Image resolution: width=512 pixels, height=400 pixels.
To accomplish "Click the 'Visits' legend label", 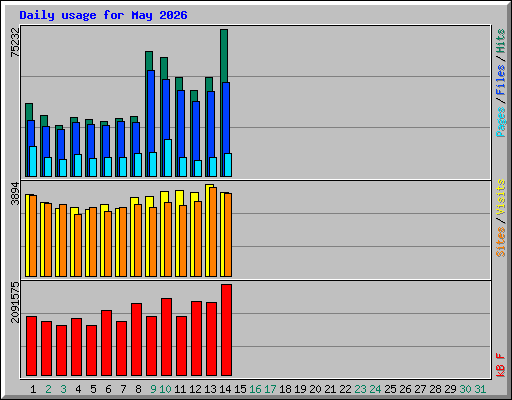I will point(501,197).
